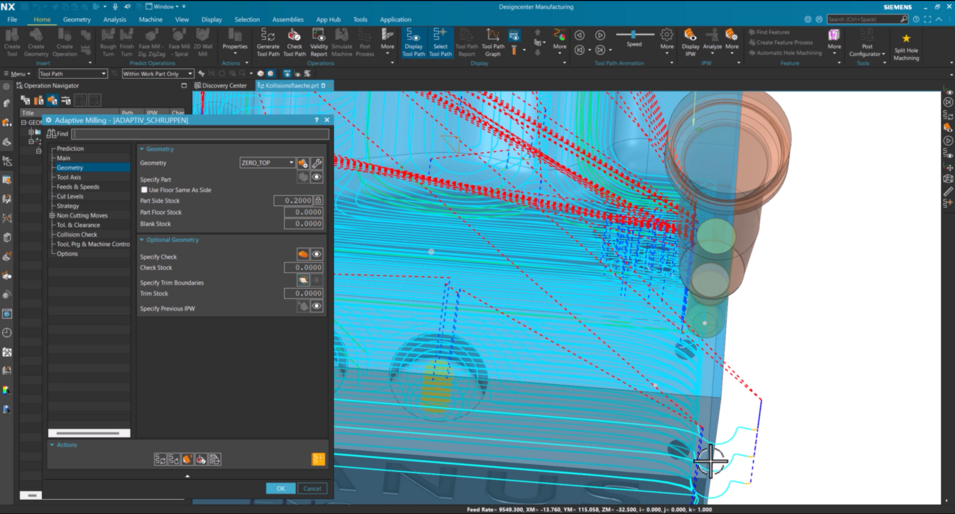
Task: Select Cut Levels in dialog list
Action: click(x=70, y=197)
